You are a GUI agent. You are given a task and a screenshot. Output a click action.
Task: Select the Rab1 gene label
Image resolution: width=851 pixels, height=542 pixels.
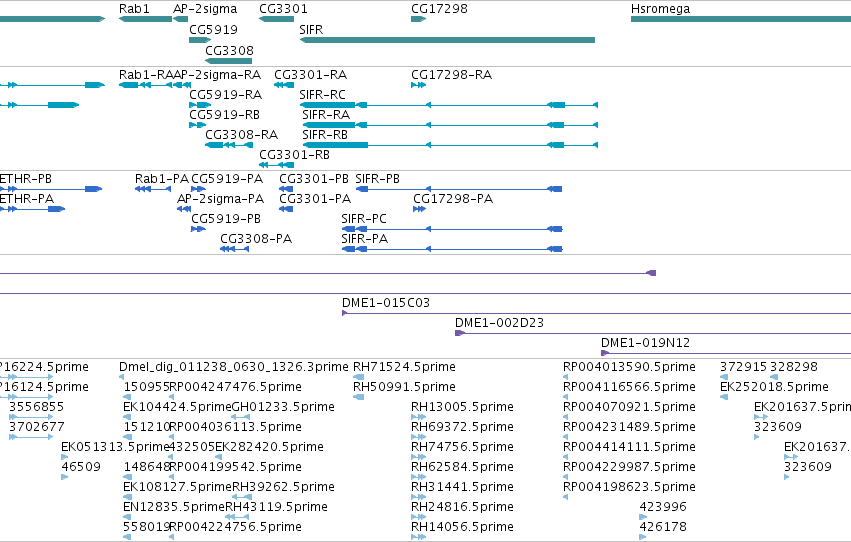pos(134,9)
